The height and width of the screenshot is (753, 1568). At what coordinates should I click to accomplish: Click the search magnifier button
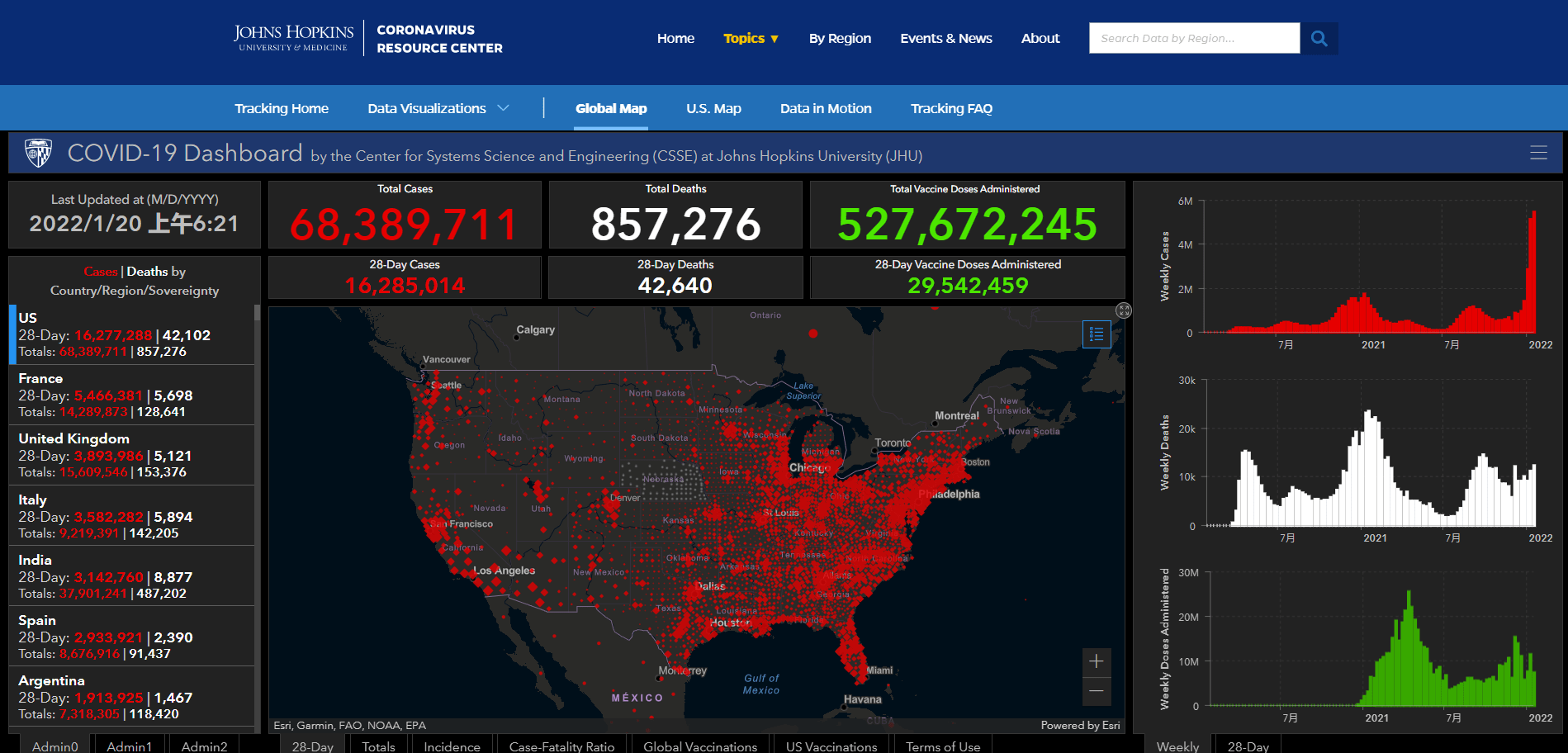pyautogui.click(x=1319, y=39)
